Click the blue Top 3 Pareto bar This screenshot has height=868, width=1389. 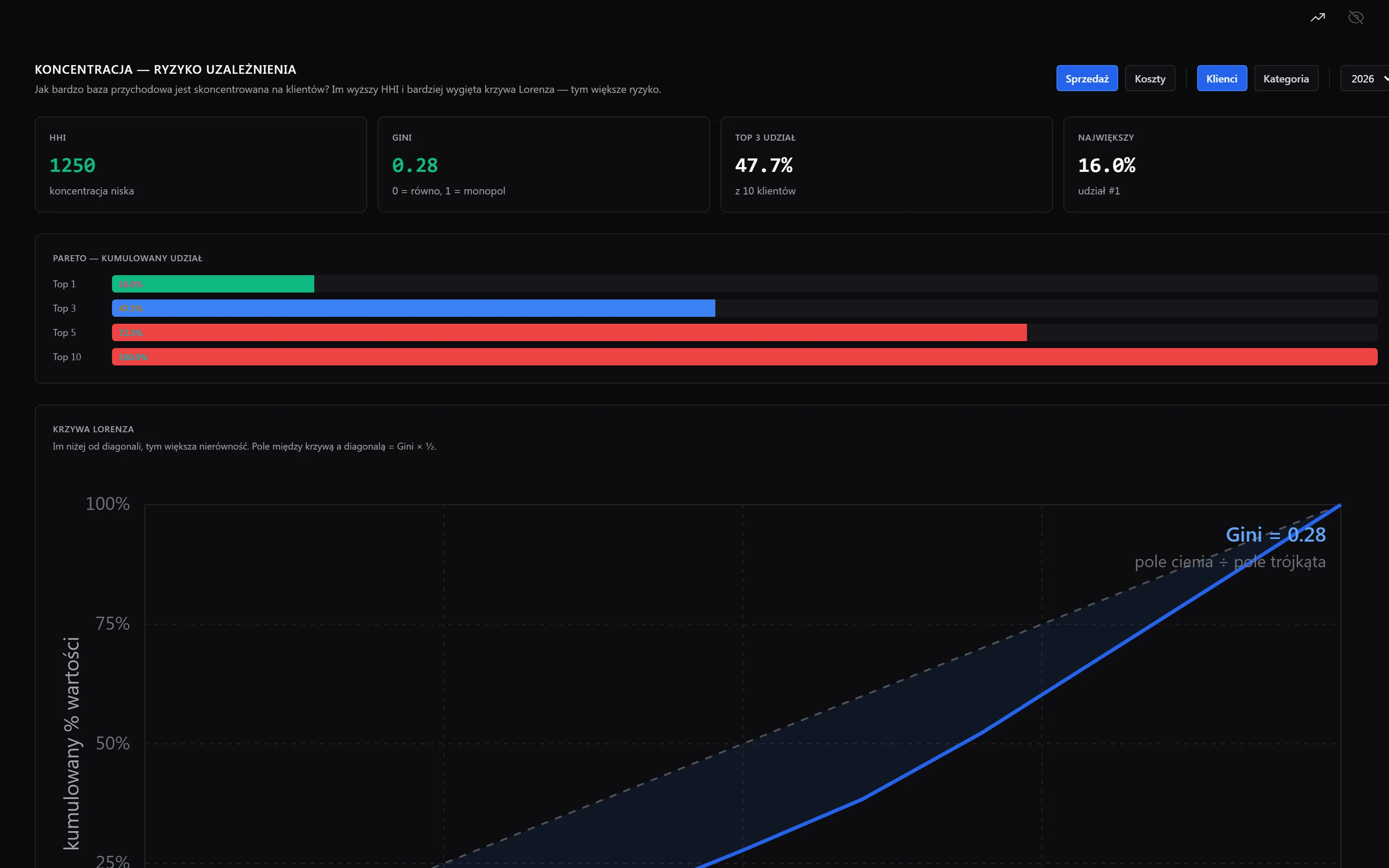[413, 308]
